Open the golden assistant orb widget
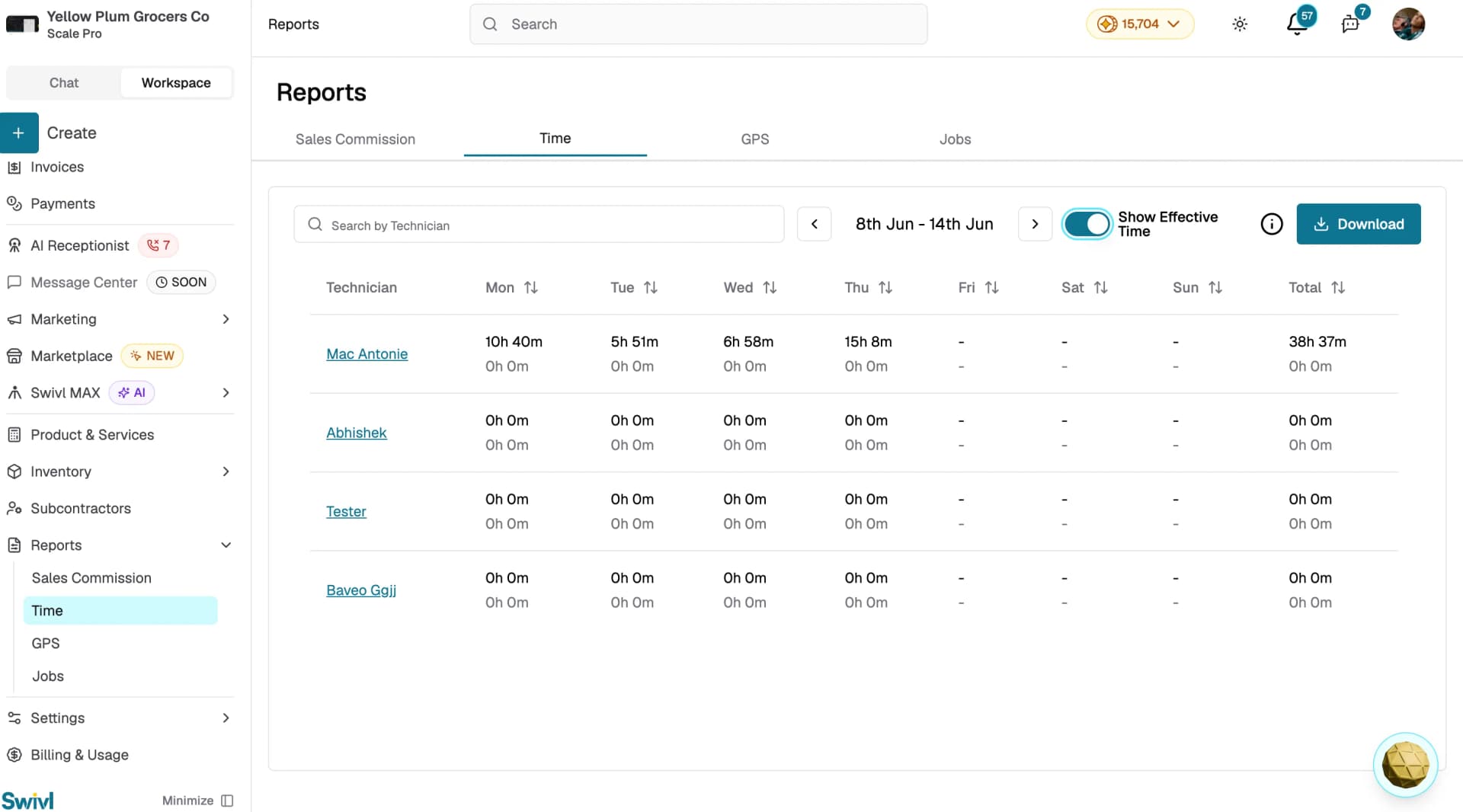The image size is (1463, 812). tap(1405, 764)
